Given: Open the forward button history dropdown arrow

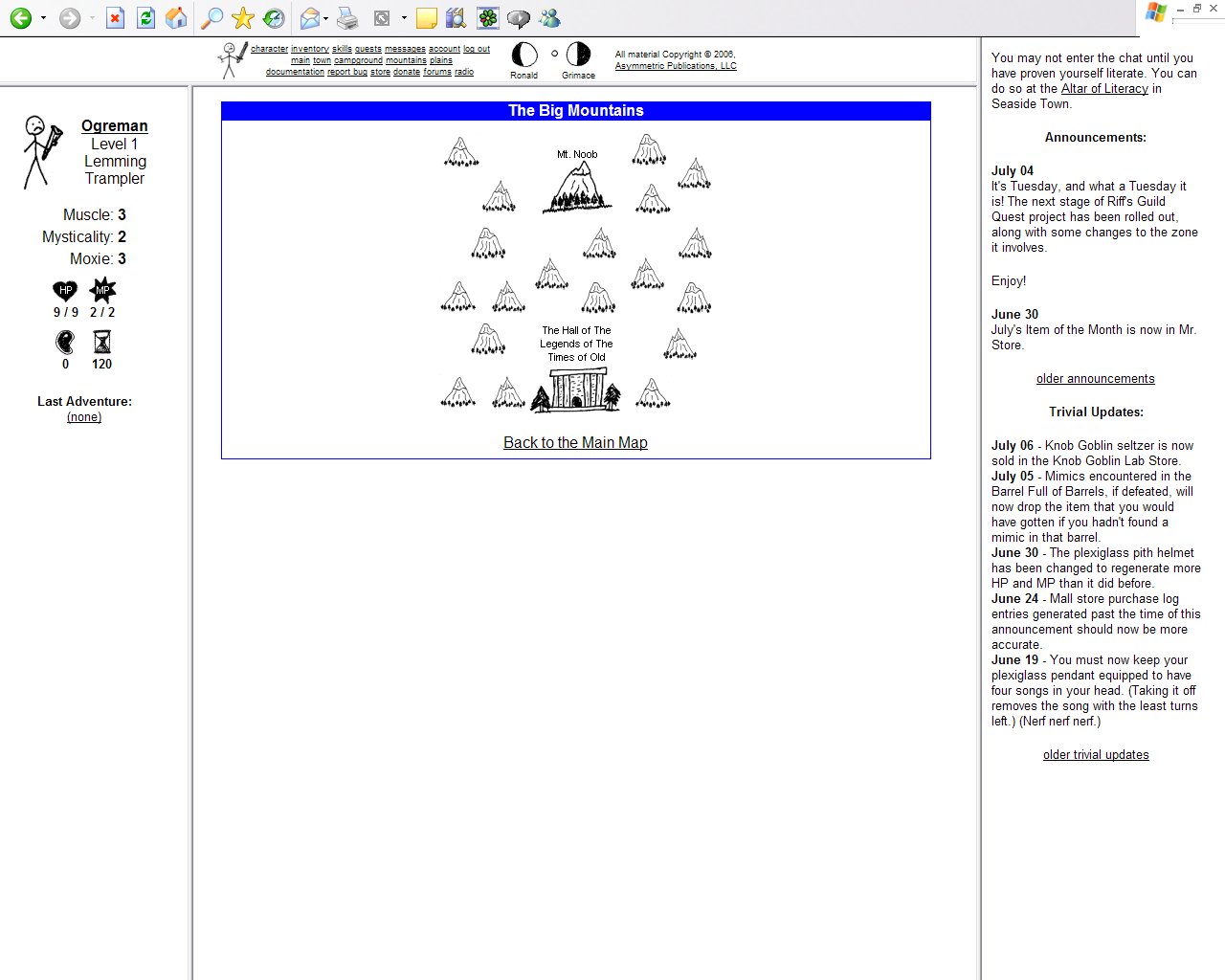Looking at the screenshot, I should [92, 18].
